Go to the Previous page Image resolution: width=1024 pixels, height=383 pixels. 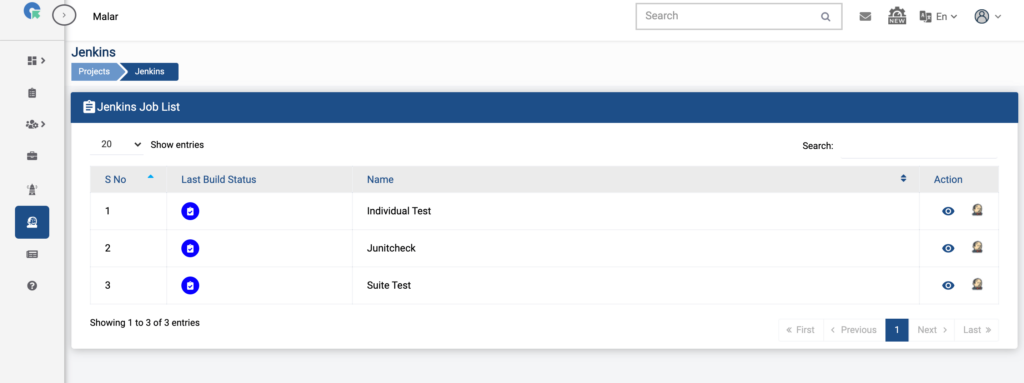pyautogui.click(x=854, y=330)
